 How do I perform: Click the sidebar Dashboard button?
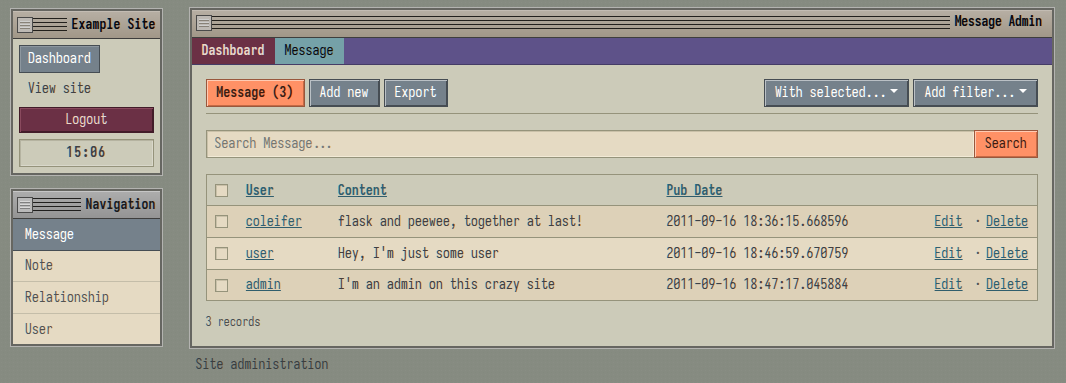59,59
